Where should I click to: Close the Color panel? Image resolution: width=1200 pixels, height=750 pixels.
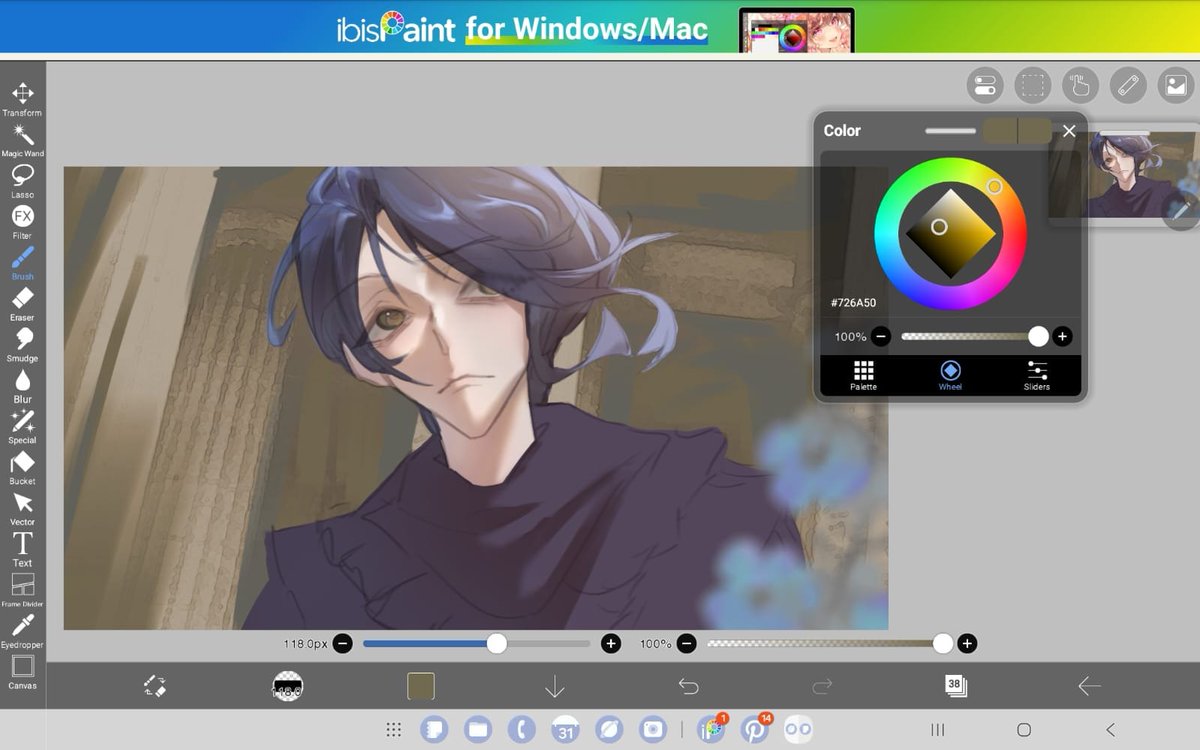(x=1069, y=131)
